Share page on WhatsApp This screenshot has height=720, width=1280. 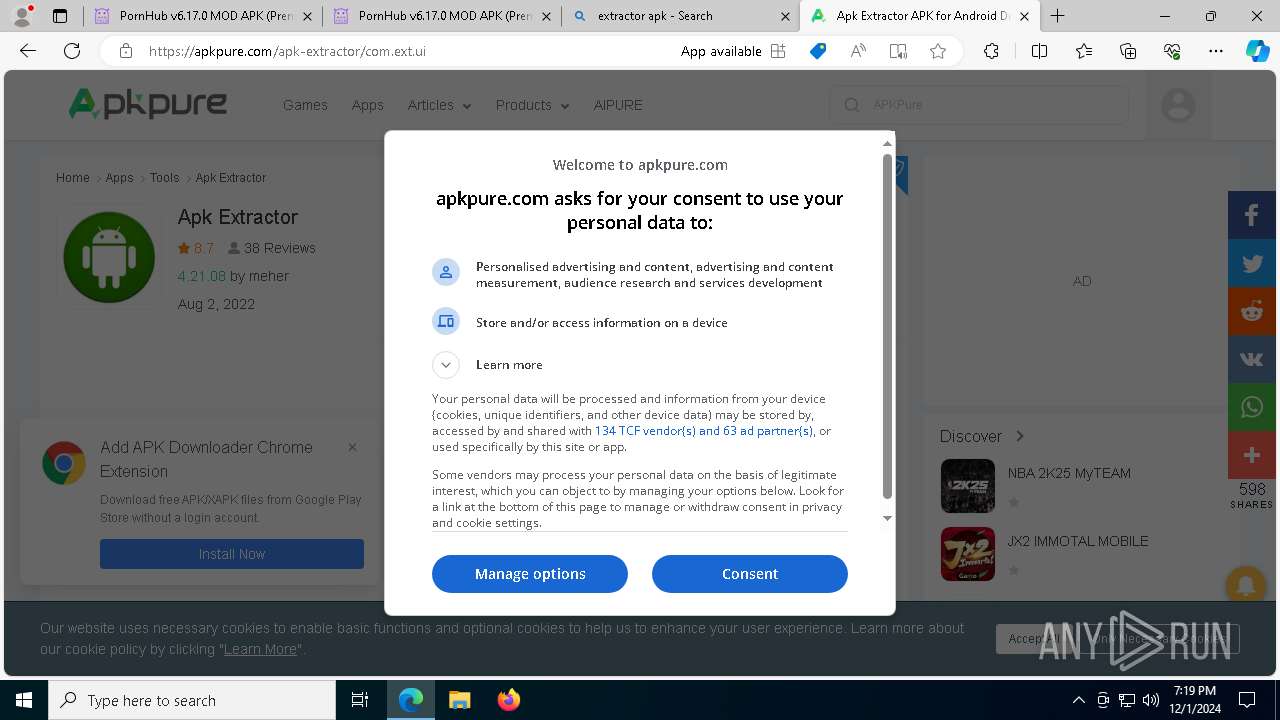(x=1252, y=407)
